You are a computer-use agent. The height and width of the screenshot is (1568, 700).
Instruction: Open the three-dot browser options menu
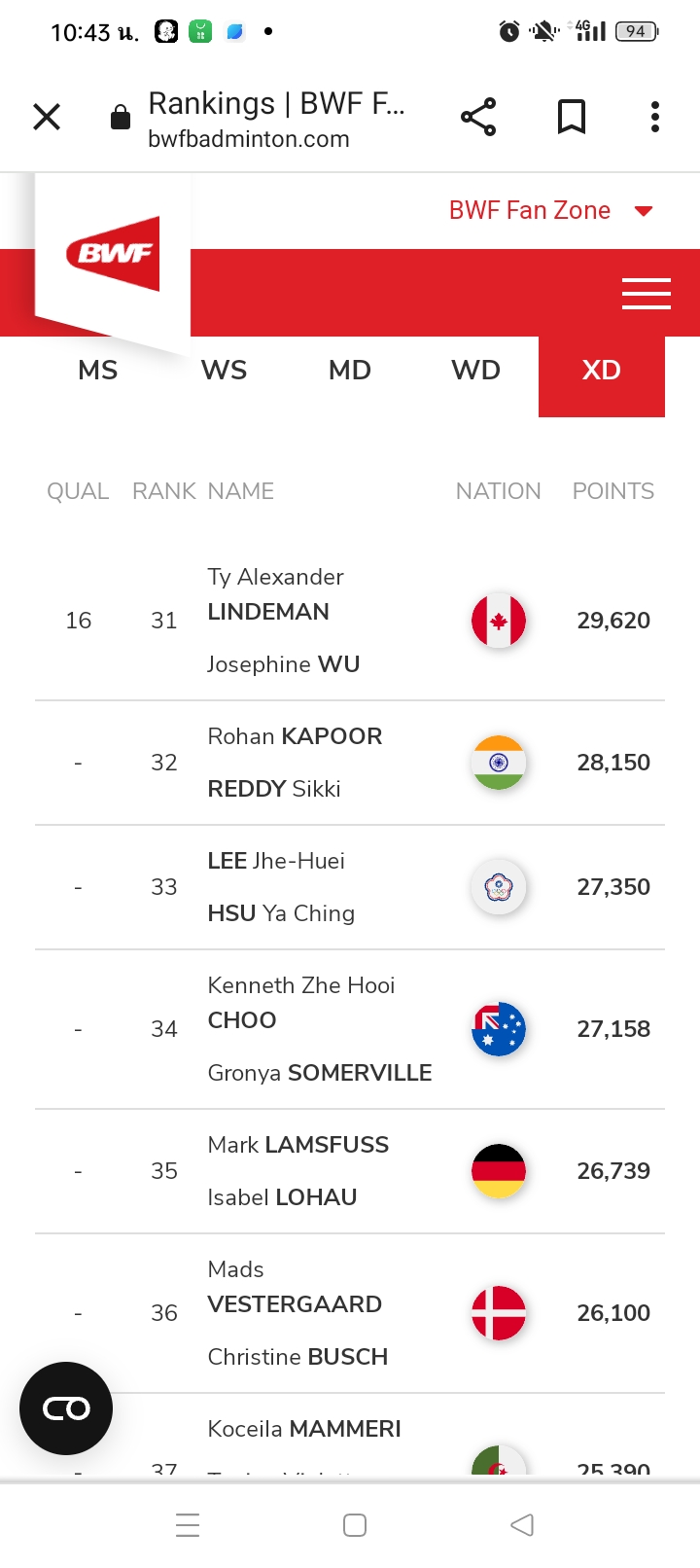point(655,117)
